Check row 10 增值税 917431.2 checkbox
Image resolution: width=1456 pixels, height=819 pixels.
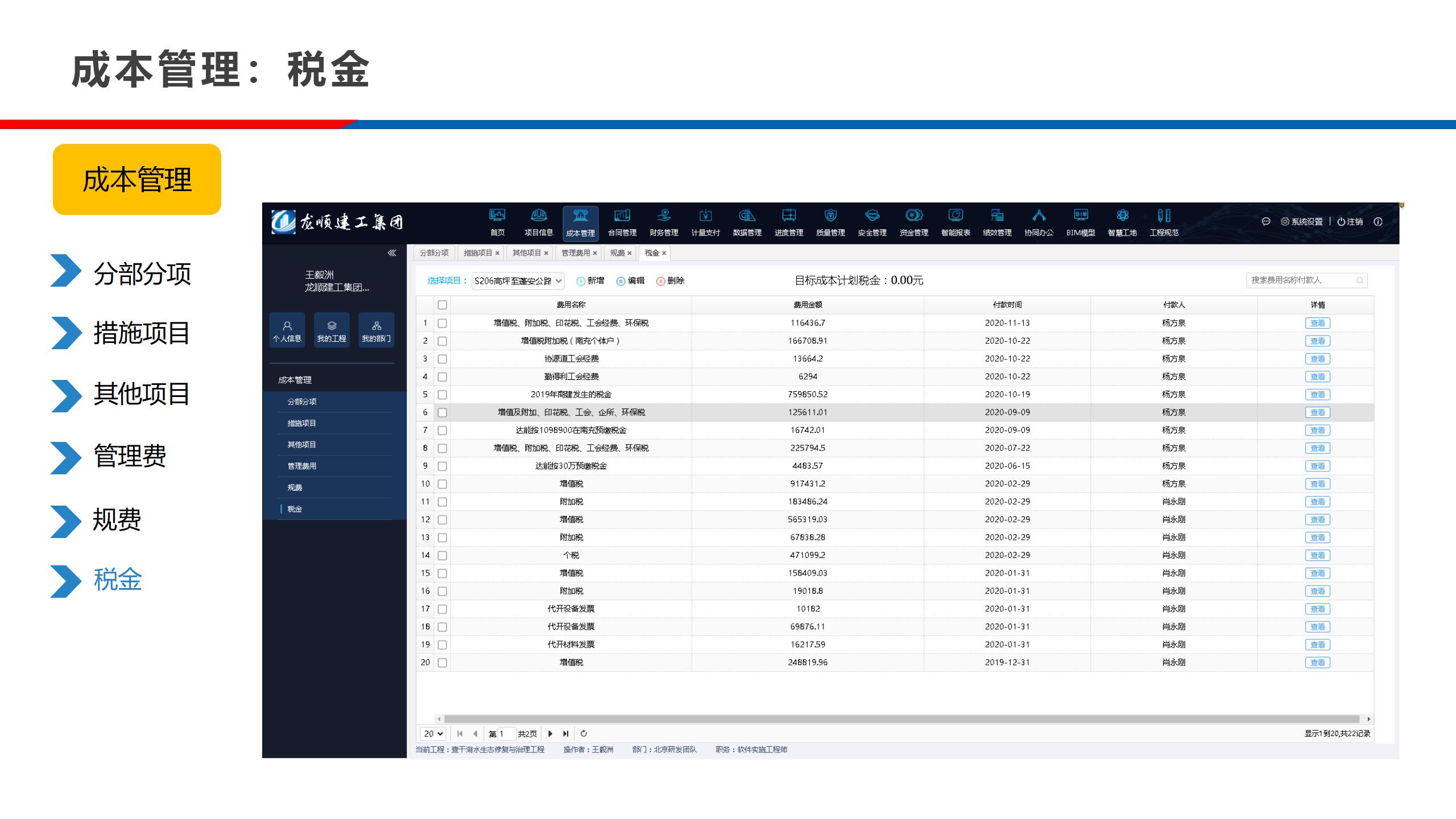click(x=442, y=484)
